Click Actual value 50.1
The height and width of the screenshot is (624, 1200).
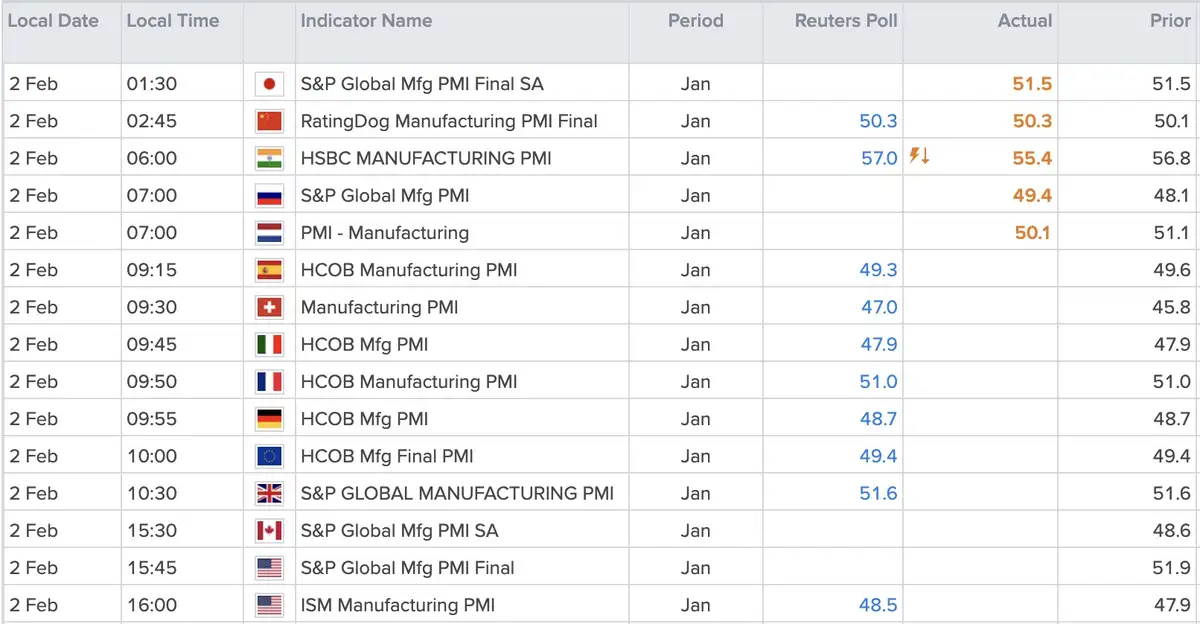tap(1032, 233)
